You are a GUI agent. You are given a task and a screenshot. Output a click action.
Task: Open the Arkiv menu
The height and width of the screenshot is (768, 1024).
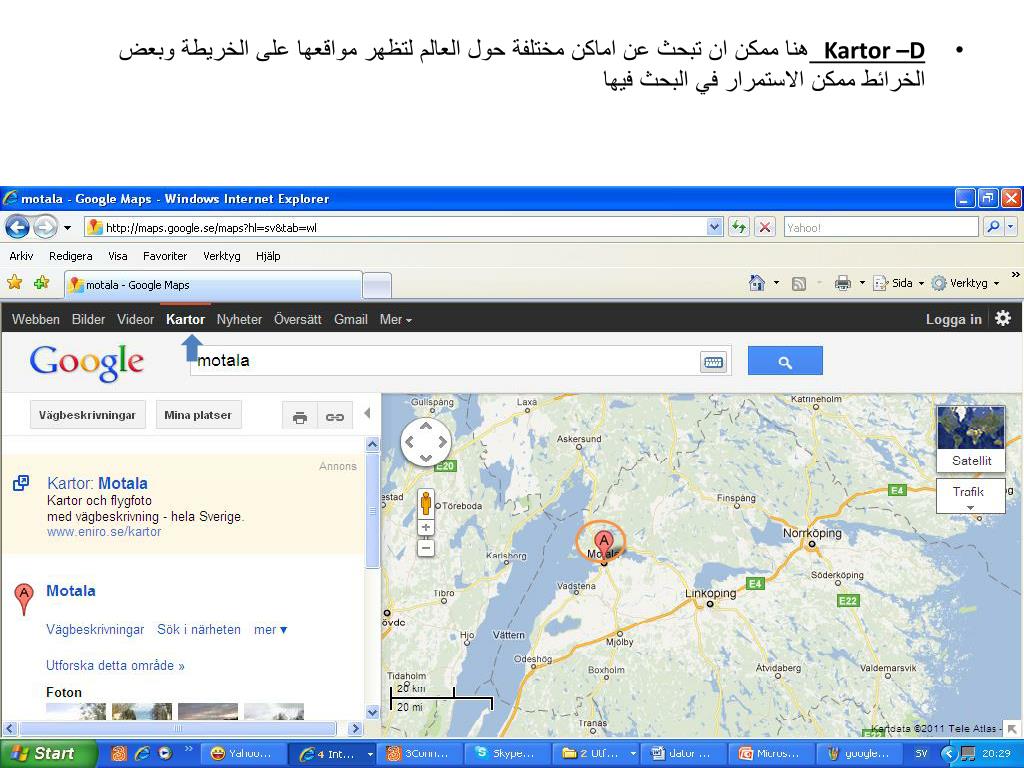(x=21, y=256)
